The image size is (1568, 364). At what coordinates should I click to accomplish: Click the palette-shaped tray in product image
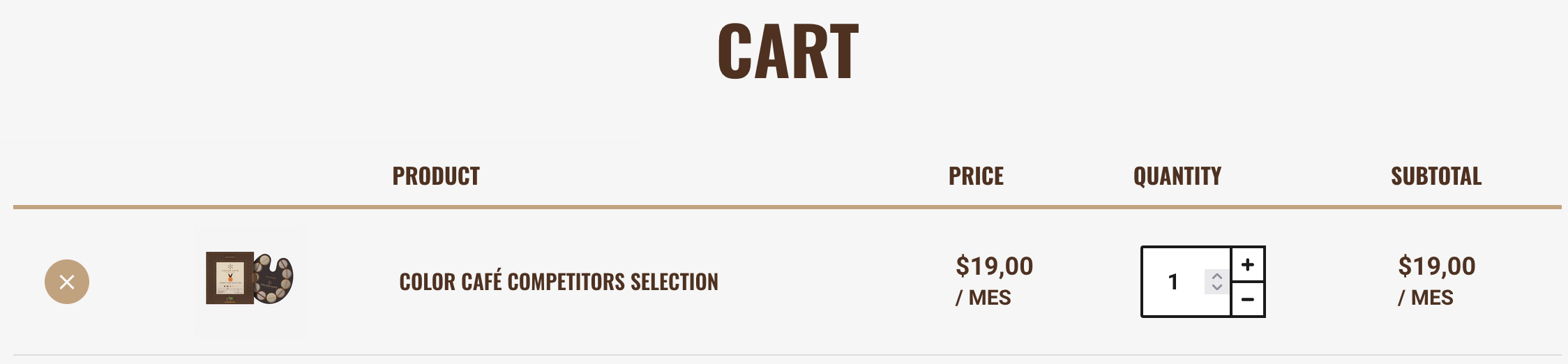coord(273,280)
